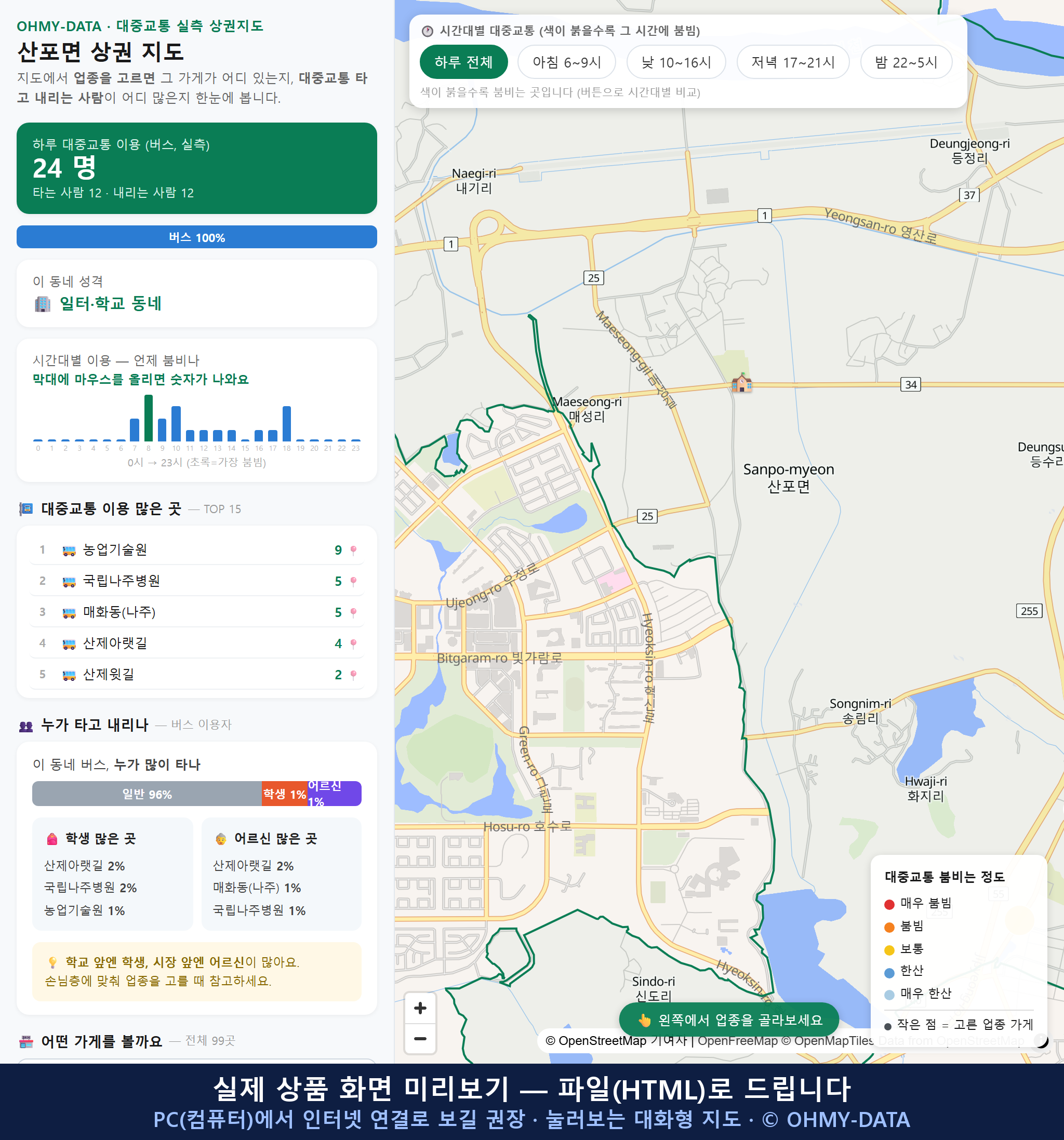Click the route 34 road shield on map
1064x1140 pixels.
(911, 384)
